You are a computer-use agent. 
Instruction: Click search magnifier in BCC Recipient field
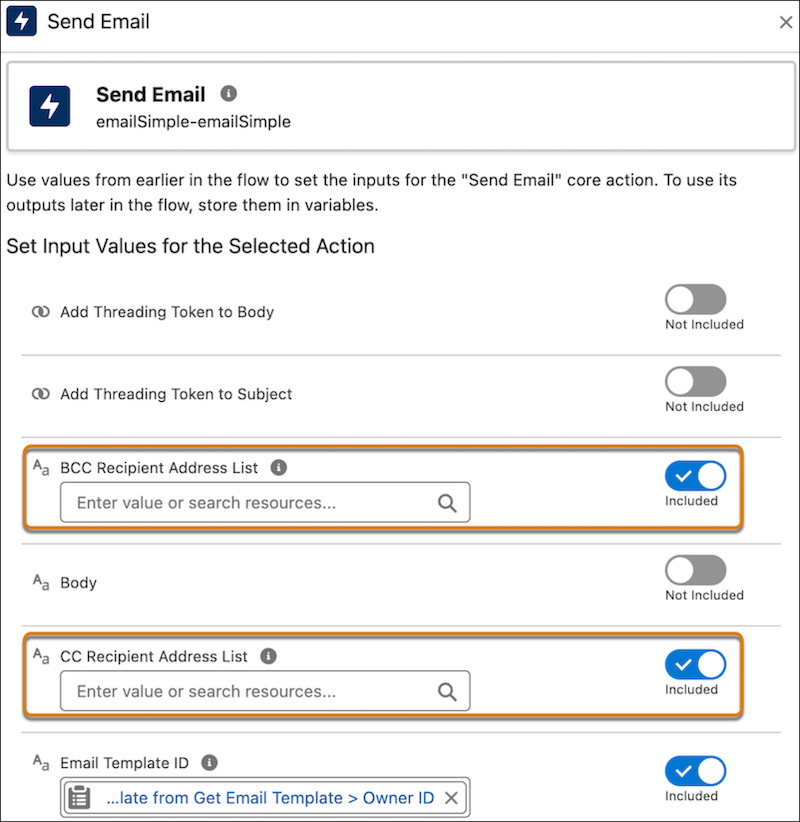point(447,503)
